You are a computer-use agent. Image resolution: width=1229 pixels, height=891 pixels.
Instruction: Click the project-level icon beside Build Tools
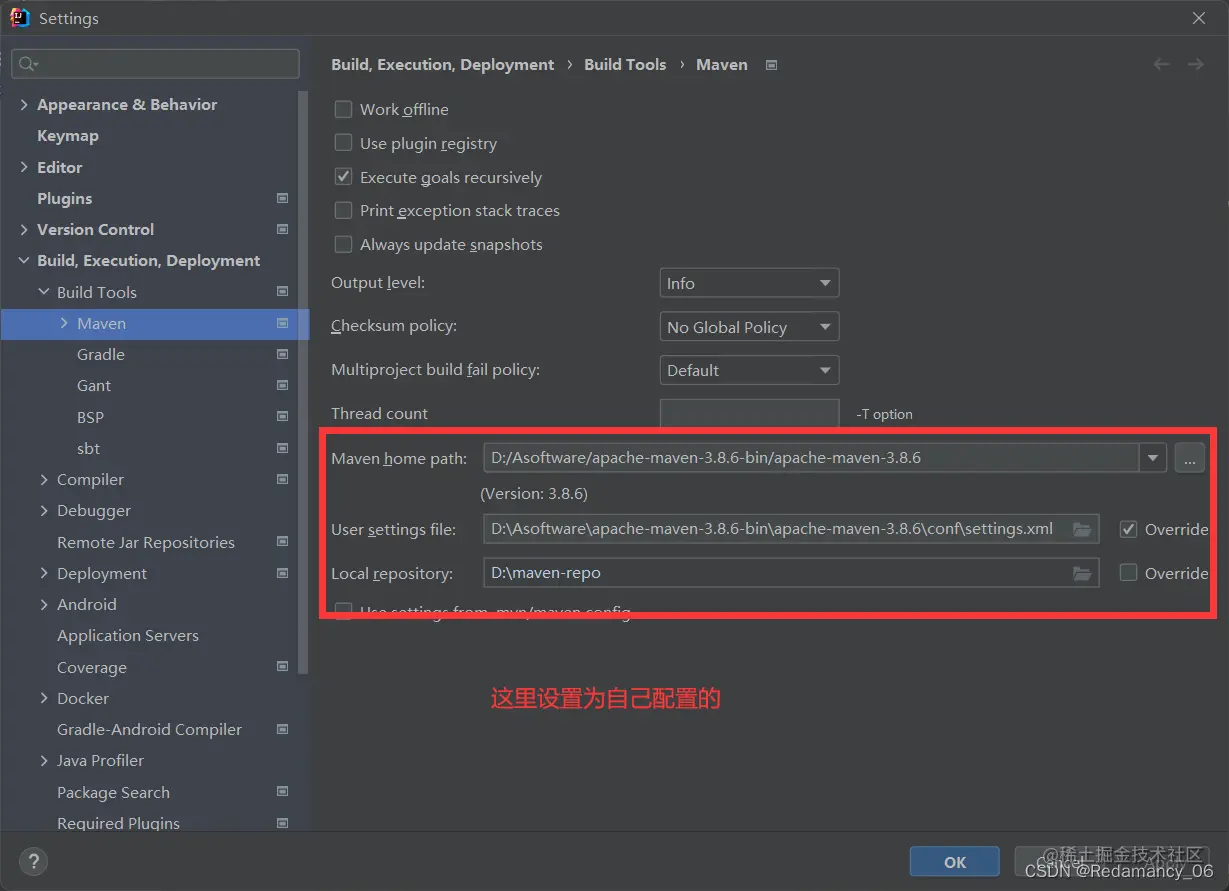(283, 292)
